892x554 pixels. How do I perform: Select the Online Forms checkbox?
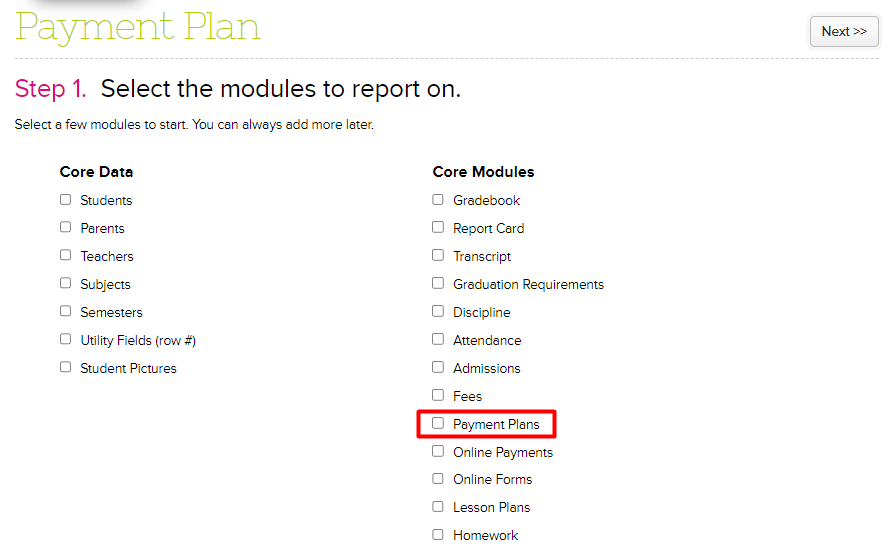click(438, 479)
